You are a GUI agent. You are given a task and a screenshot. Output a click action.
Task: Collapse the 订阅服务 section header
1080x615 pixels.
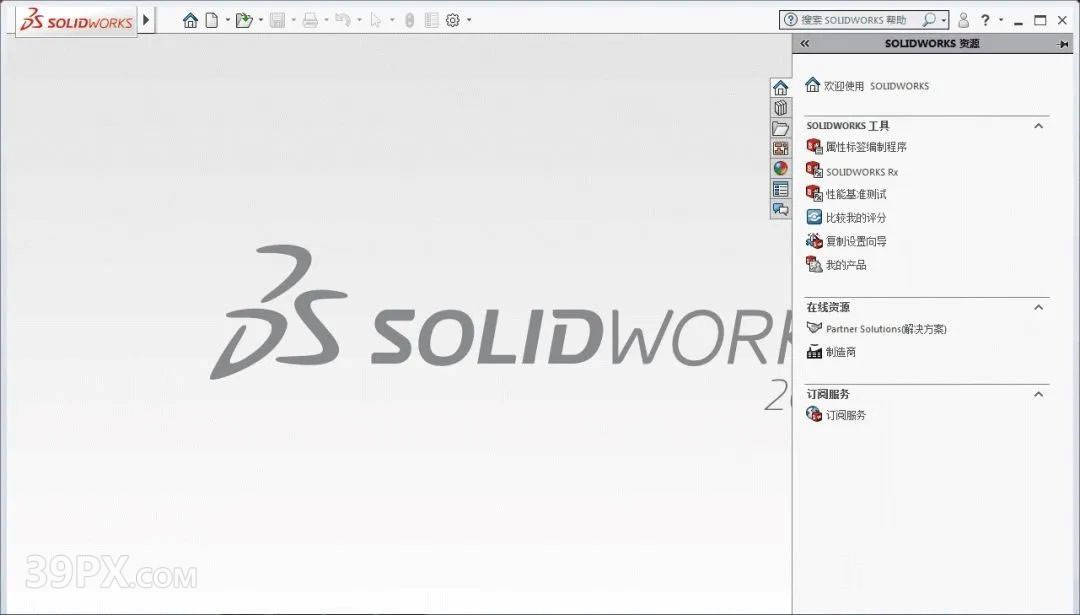point(1038,394)
